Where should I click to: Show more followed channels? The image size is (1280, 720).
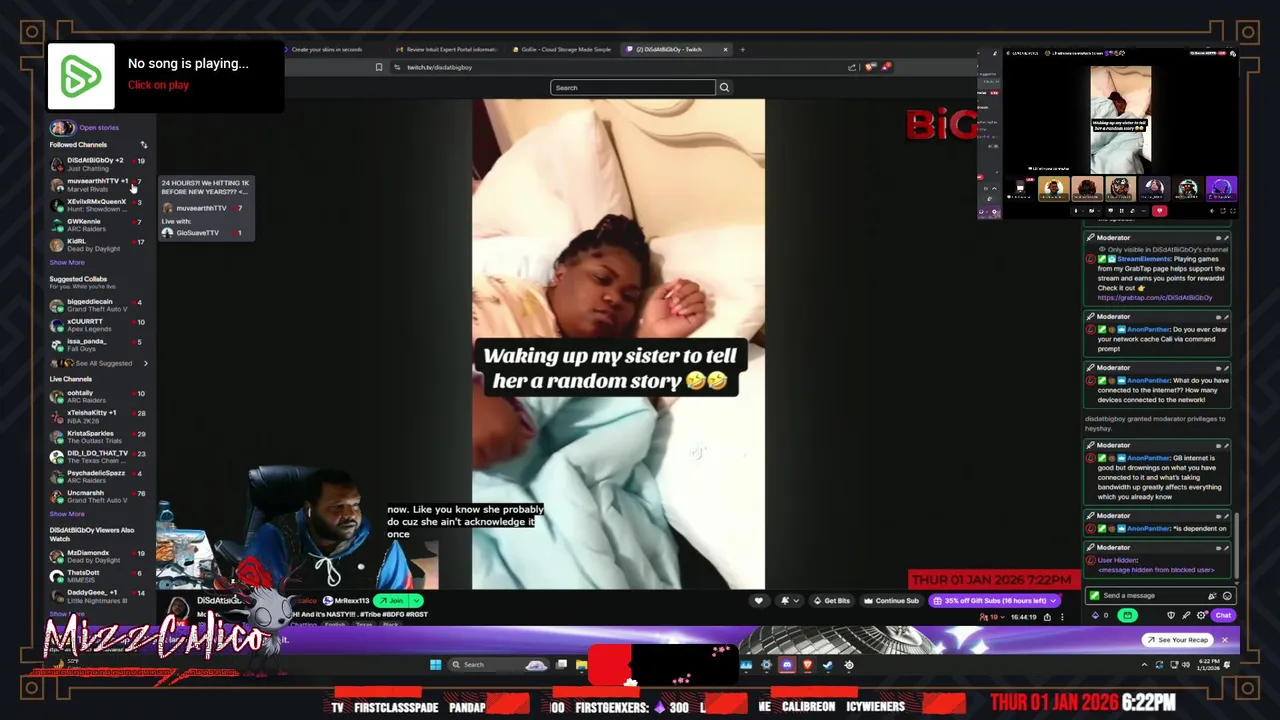point(67,263)
